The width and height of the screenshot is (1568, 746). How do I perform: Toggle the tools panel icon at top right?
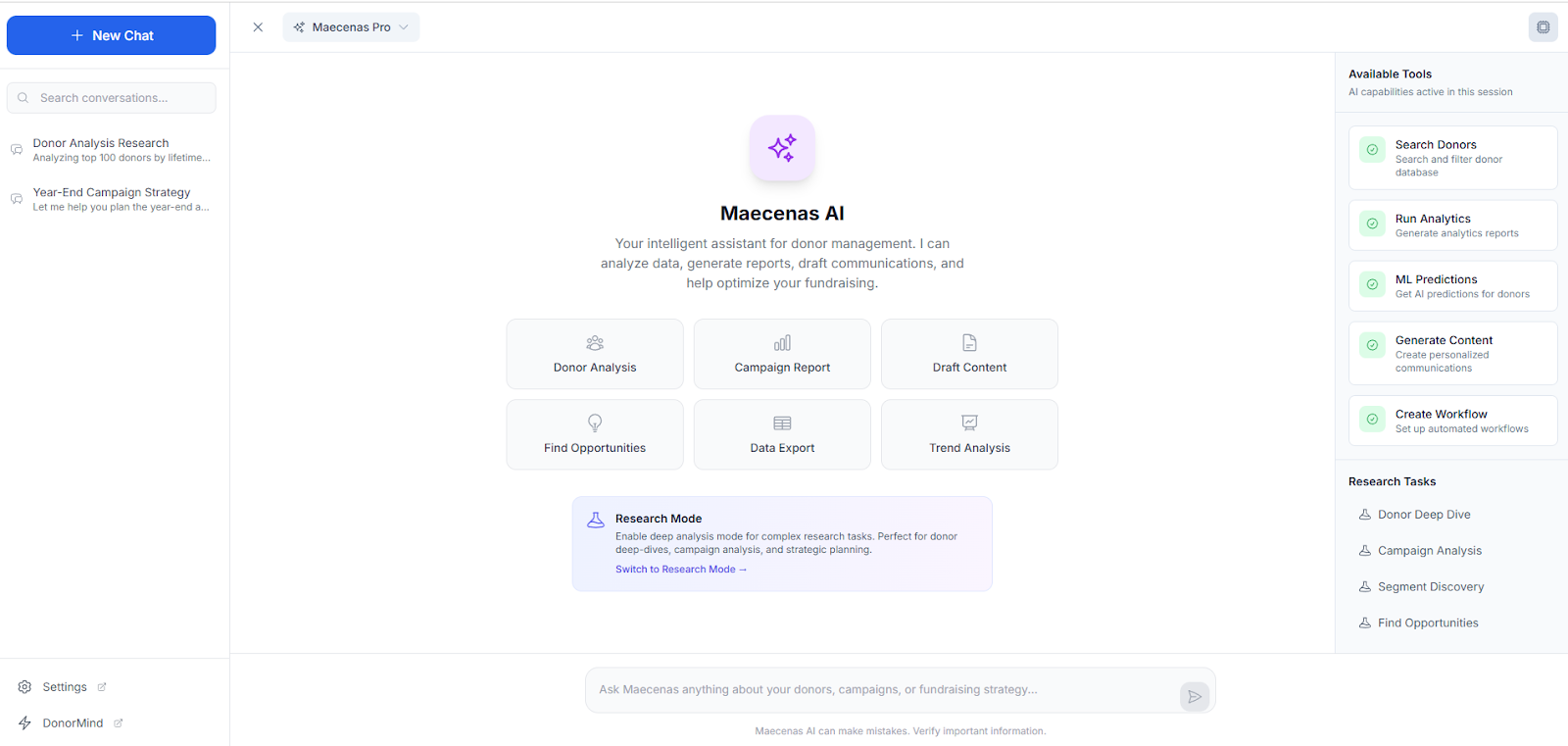(1543, 27)
